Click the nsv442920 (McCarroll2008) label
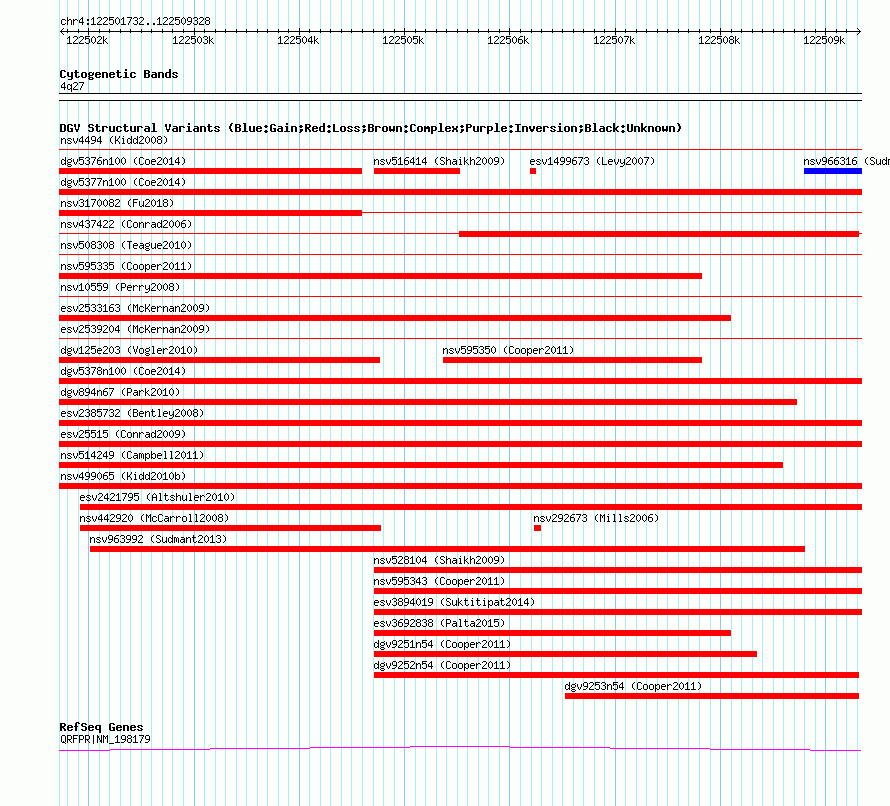The height and width of the screenshot is (806, 890). (154, 518)
